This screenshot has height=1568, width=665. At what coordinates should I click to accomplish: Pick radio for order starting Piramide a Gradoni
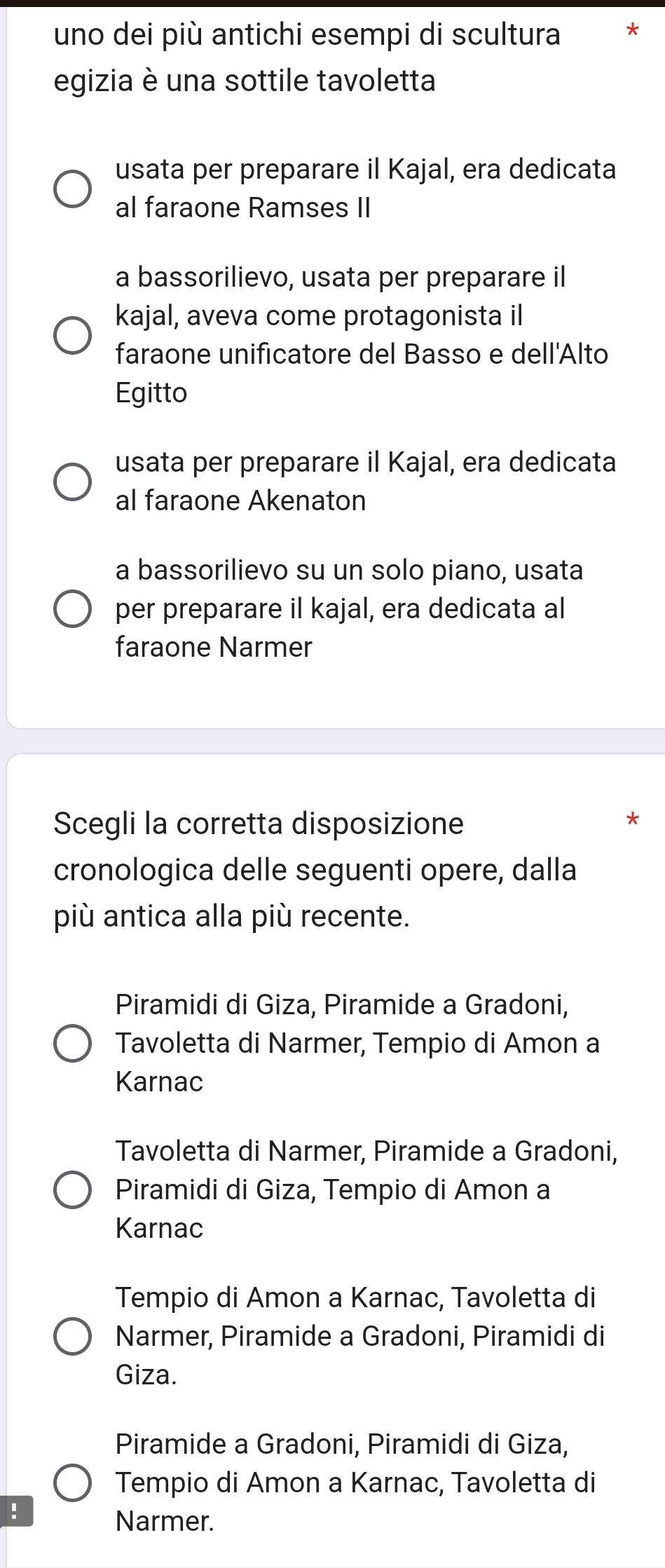pos(72,1483)
